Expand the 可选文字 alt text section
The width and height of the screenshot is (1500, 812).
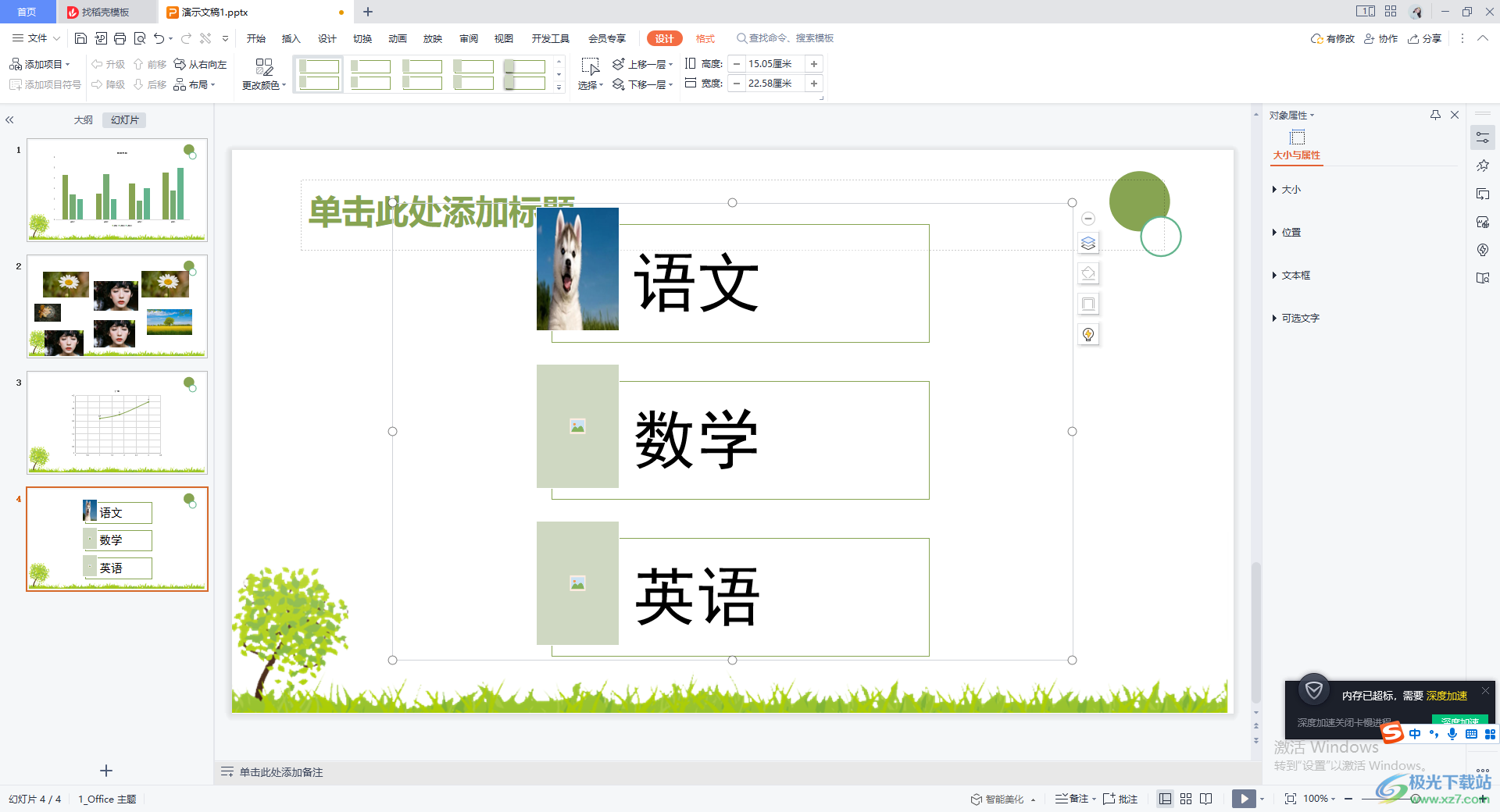pos(1295,319)
